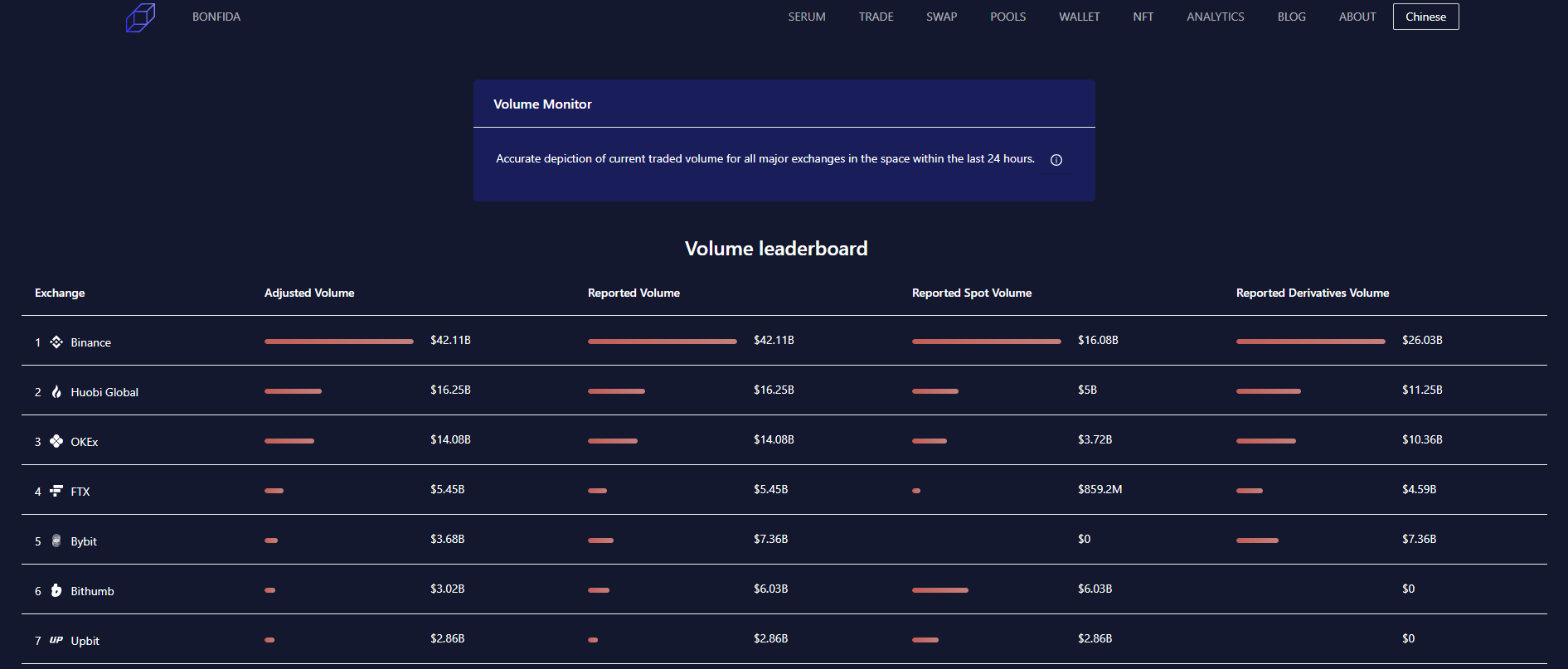The height and width of the screenshot is (669, 1568).
Task: Click the Bybit logo icon
Action: (x=56, y=541)
